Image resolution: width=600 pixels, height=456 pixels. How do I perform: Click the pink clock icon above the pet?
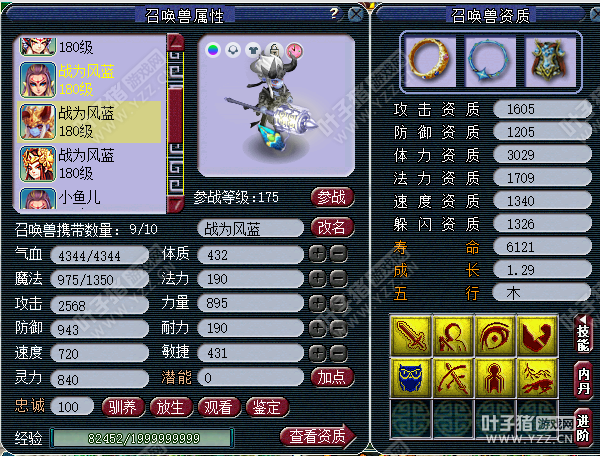(294, 50)
